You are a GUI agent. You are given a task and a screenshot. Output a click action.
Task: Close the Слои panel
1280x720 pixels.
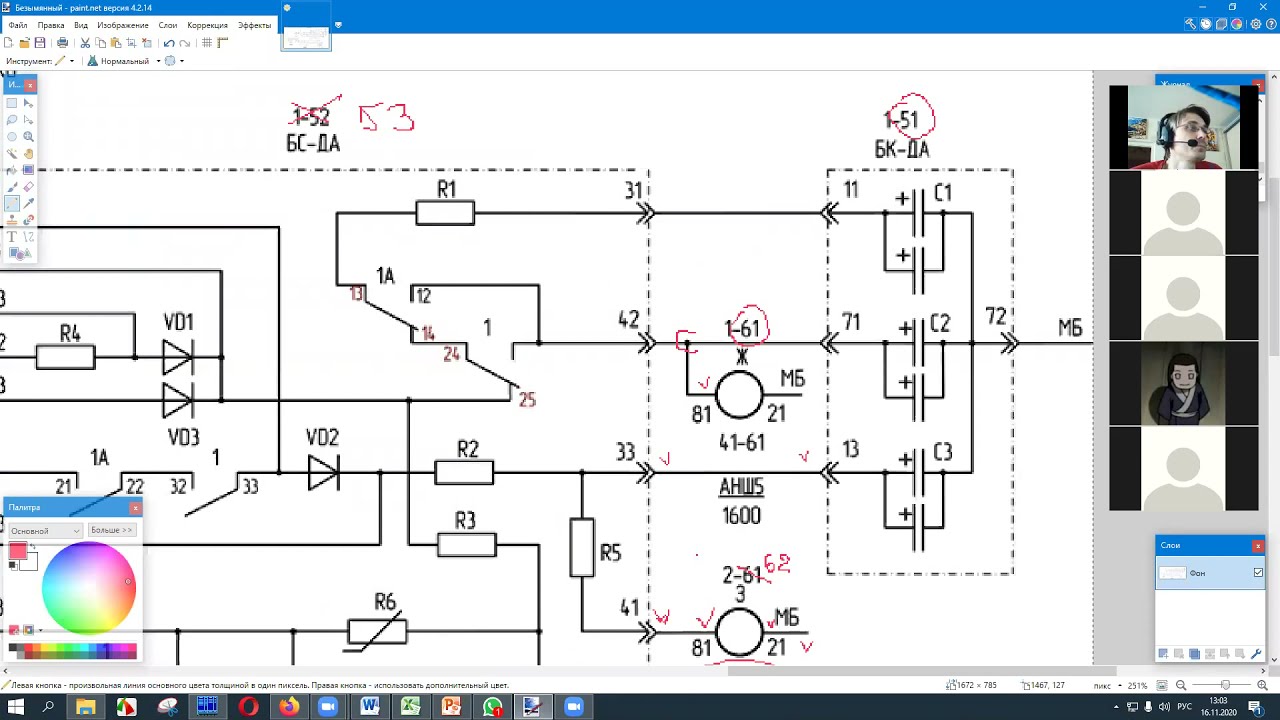pyautogui.click(x=1258, y=545)
